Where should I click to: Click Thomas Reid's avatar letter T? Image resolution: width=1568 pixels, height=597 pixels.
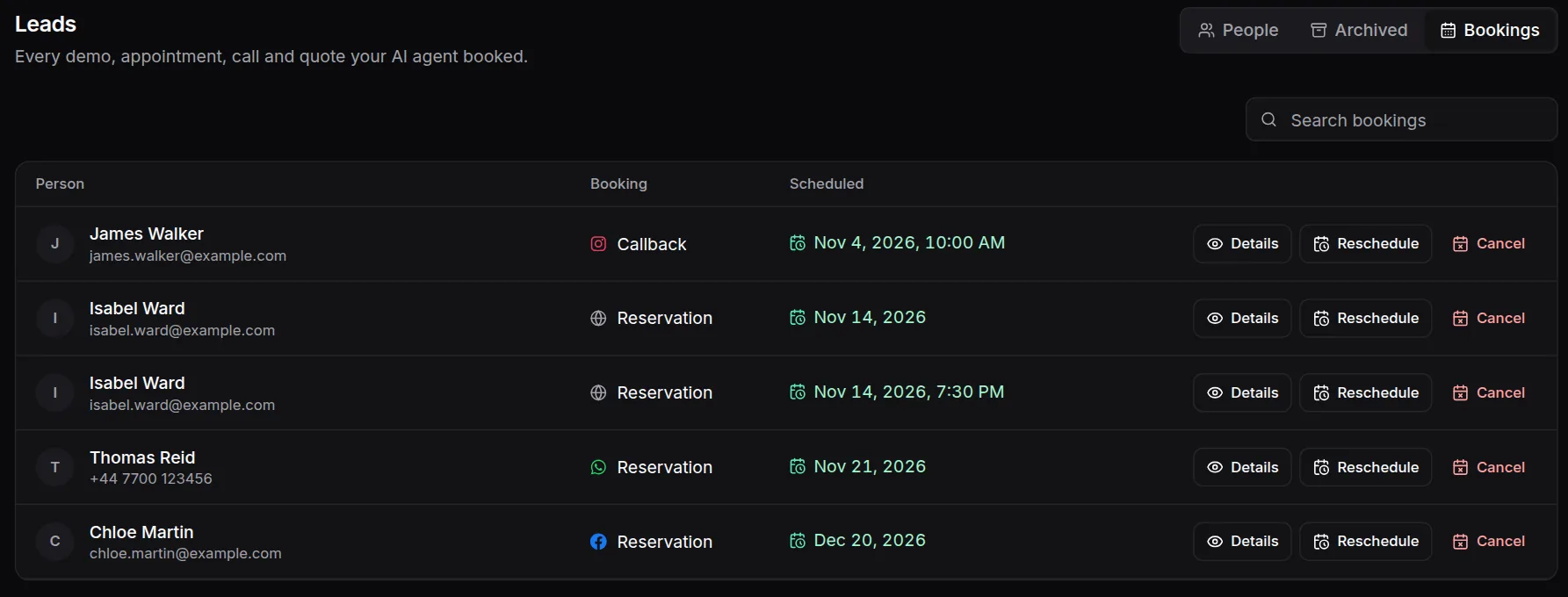[55, 467]
